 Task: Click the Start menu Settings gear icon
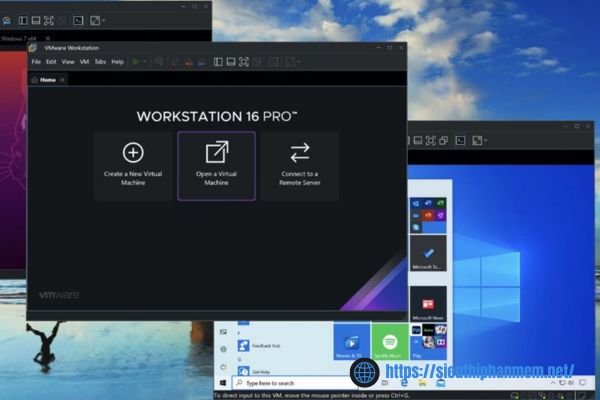pyautogui.click(x=223, y=349)
